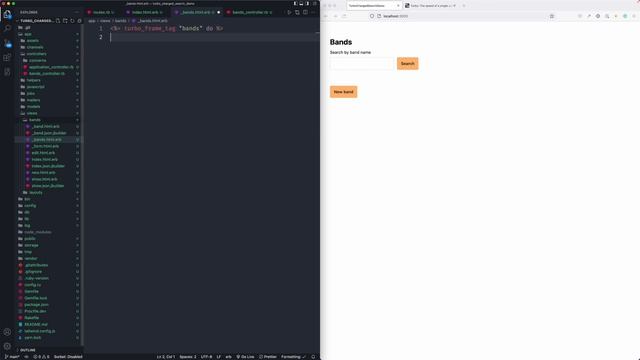This screenshot has width=640, height=360.
Task: Click the New Folder icon in the Explorer header
Action: click(65, 20)
